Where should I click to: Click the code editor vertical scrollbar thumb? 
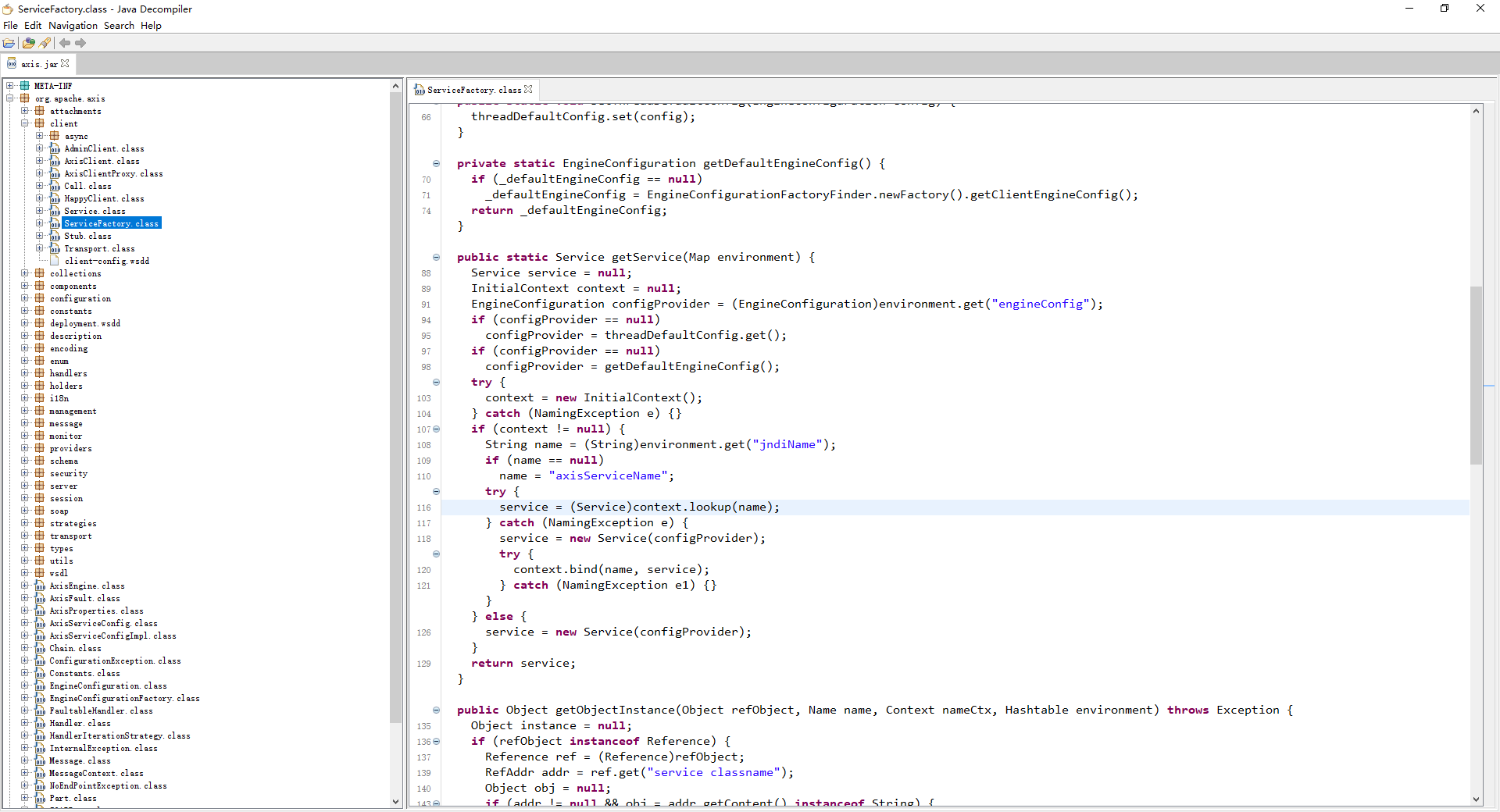tap(1476, 375)
